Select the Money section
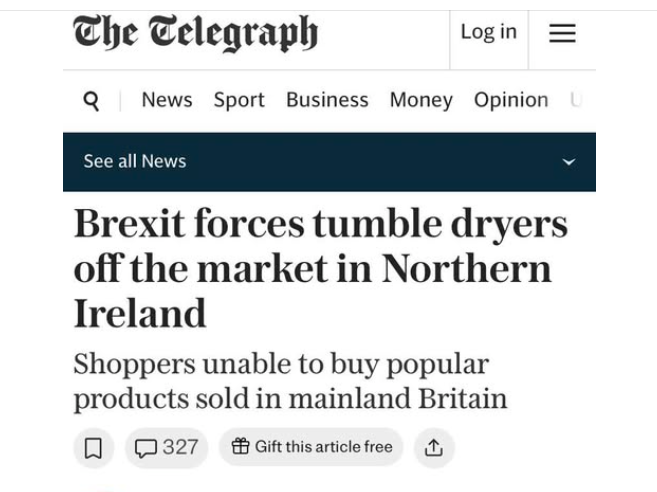The image size is (657, 492). [421, 100]
